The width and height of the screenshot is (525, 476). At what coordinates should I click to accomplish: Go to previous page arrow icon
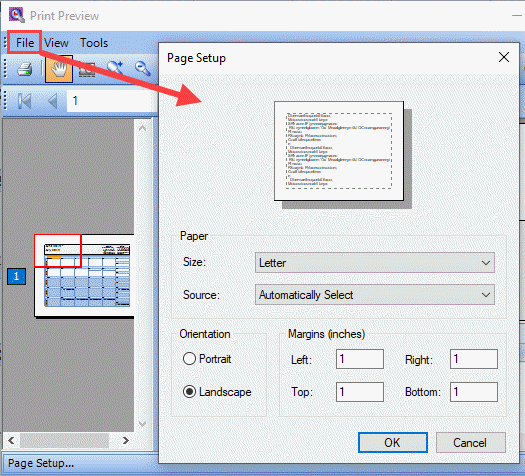click(x=53, y=101)
